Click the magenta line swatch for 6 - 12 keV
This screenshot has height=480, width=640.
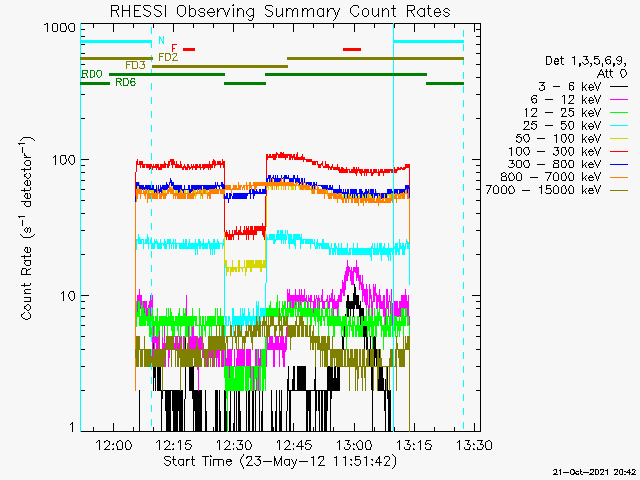619,100
